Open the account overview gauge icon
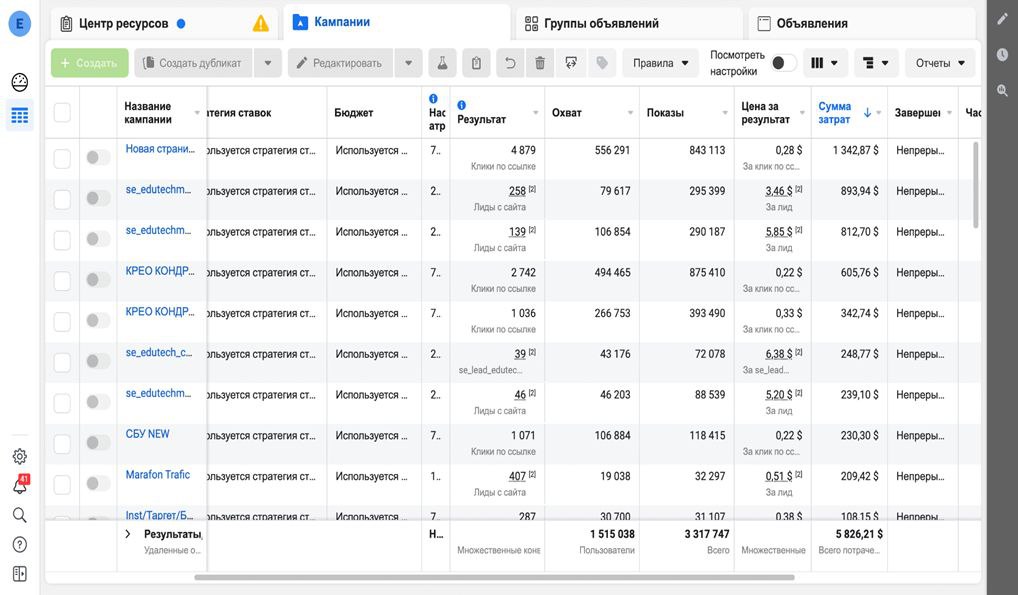Viewport: 1018px width, 595px height. tap(19, 82)
